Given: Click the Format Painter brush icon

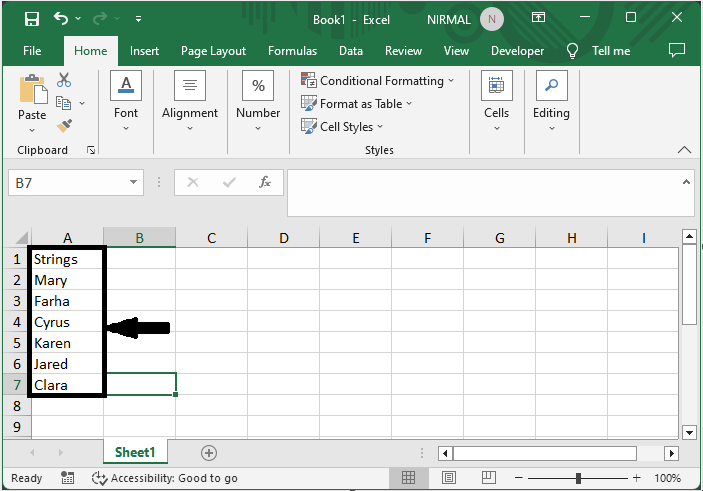Looking at the screenshot, I should [64, 126].
